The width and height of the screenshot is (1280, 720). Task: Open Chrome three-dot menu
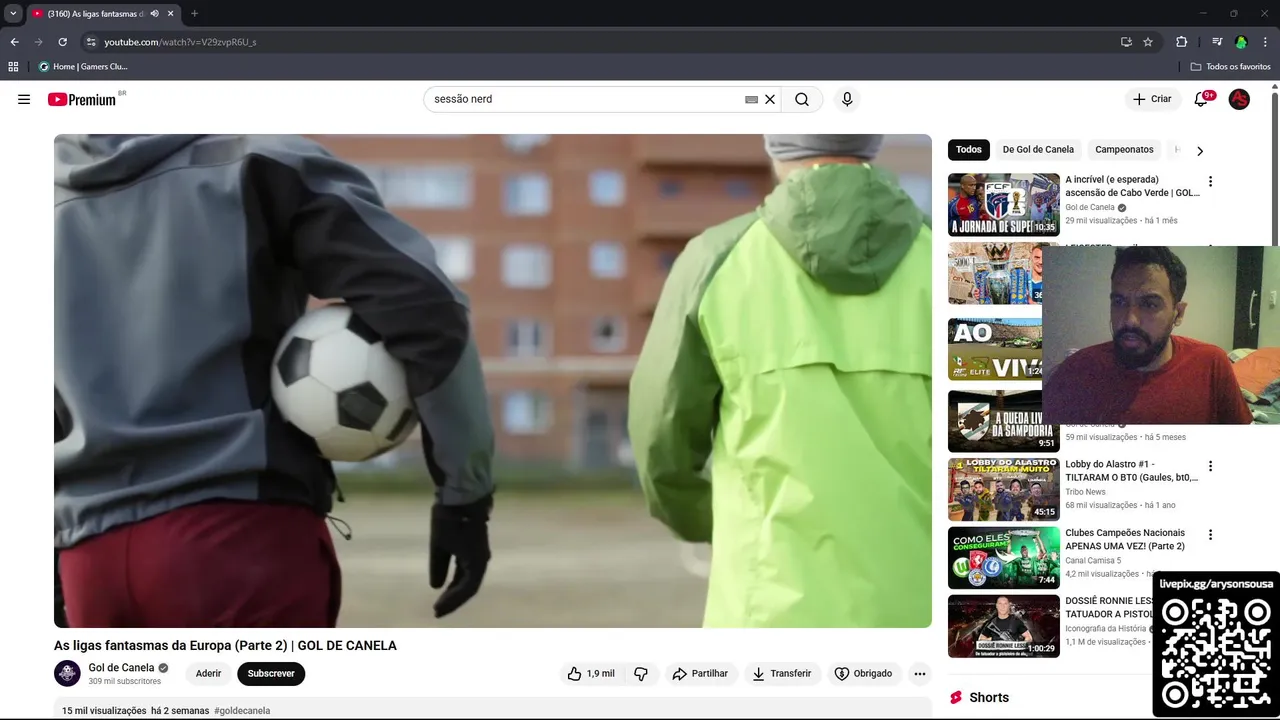(x=1265, y=42)
